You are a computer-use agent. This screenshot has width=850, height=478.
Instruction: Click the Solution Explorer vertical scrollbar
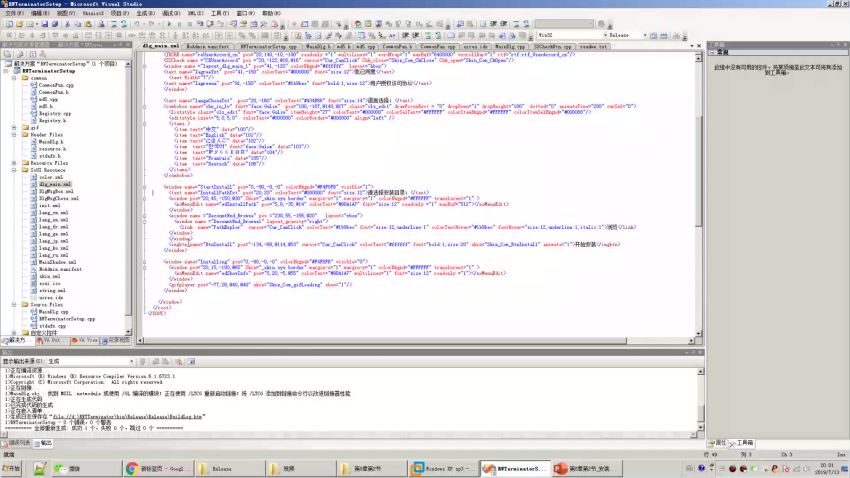pyautogui.click(x=128, y=198)
